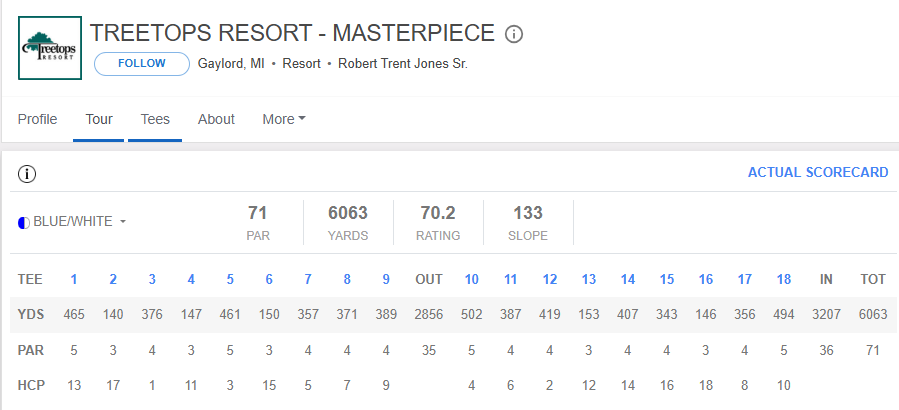
Task: Open the Profile tab
Action: [x=37, y=119]
